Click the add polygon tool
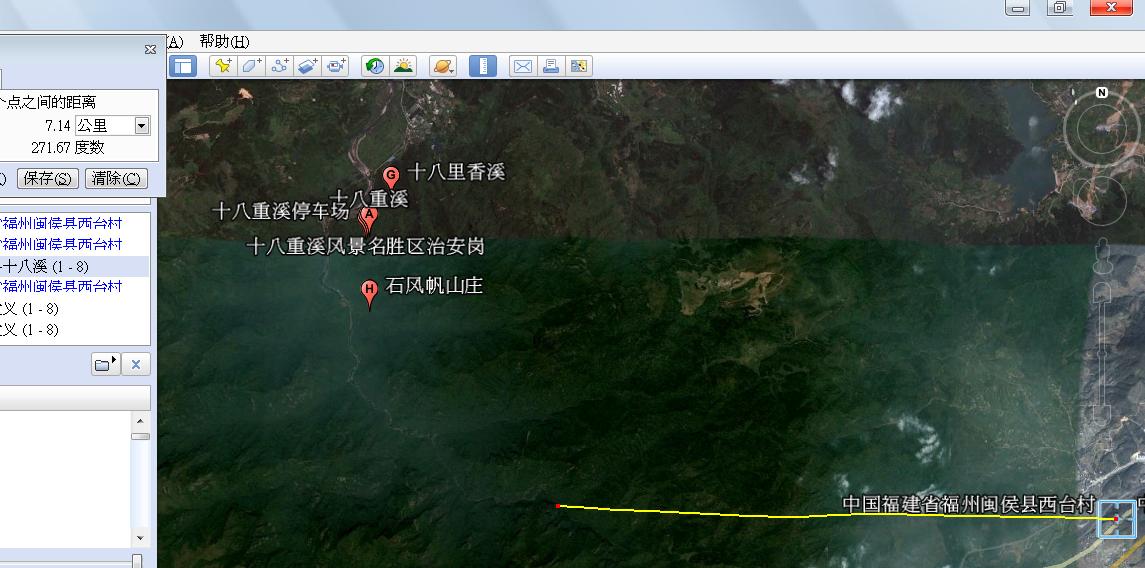The image size is (1145, 568). pos(251,66)
